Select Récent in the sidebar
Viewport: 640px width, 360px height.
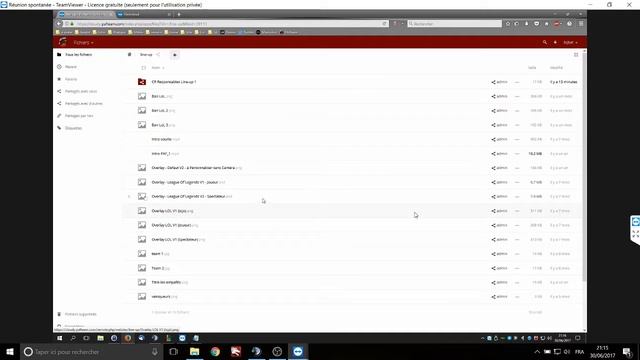point(71,67)
